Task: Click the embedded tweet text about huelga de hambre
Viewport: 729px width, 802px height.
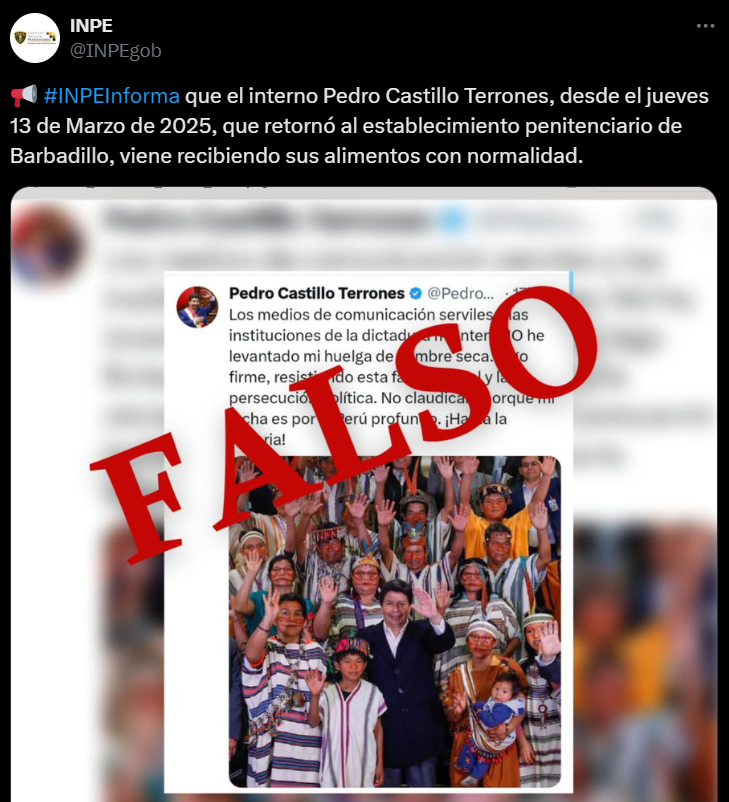Action: tap(391, 377)
